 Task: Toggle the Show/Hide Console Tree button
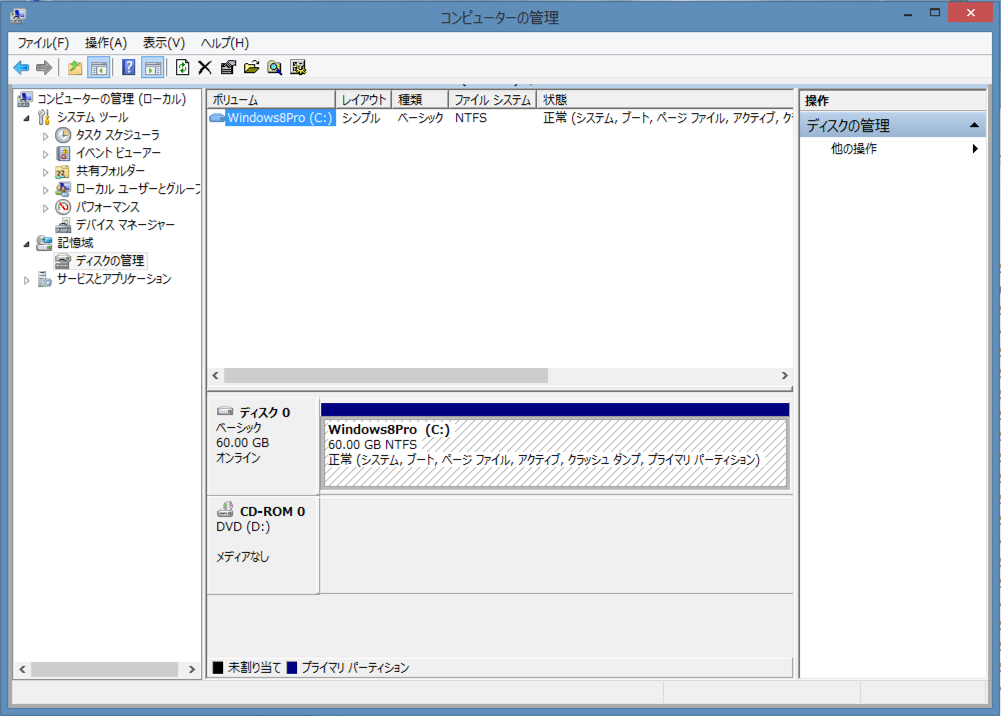point(99,67)
